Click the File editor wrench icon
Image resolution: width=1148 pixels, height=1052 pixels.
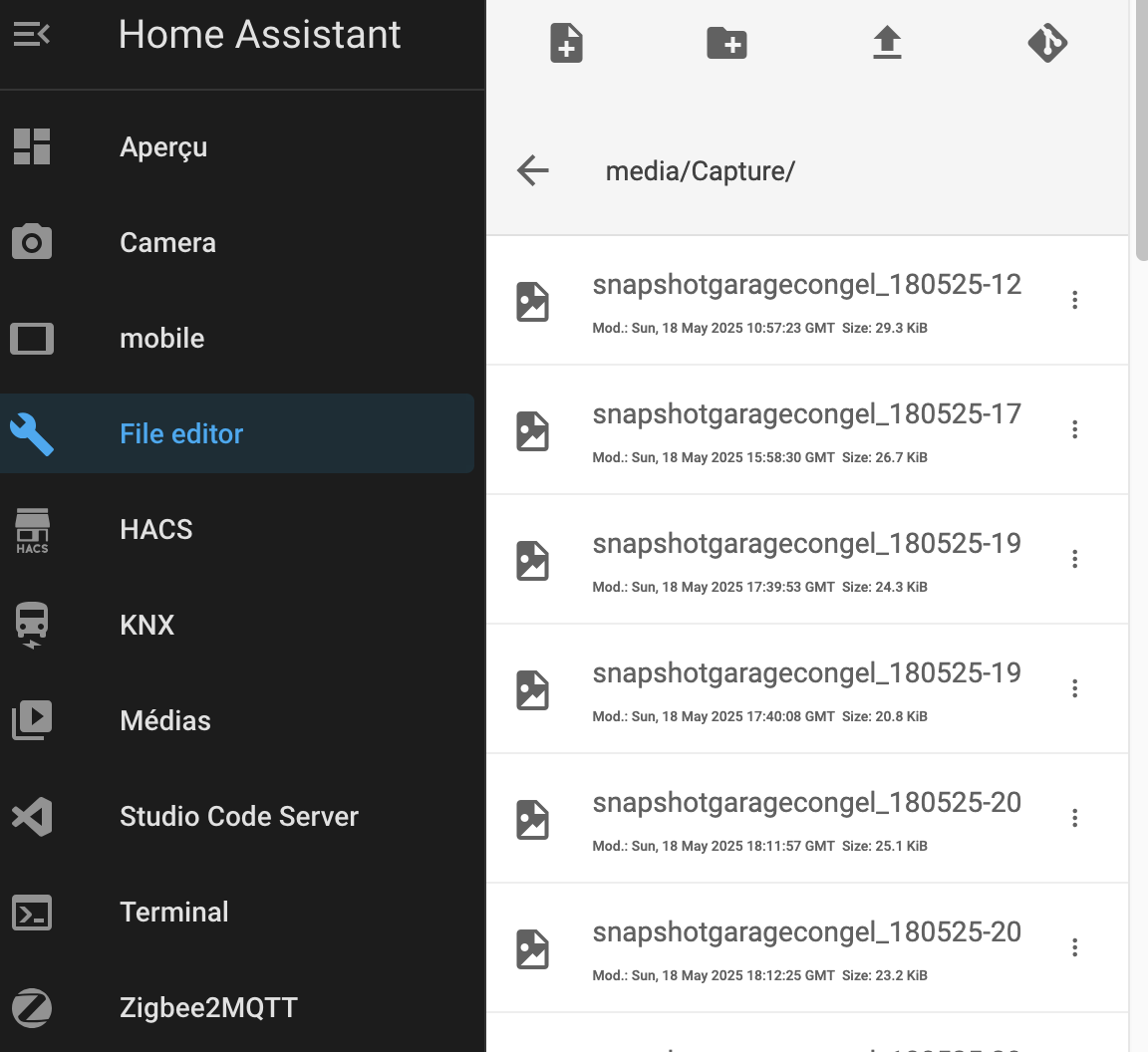click(32, 434)
